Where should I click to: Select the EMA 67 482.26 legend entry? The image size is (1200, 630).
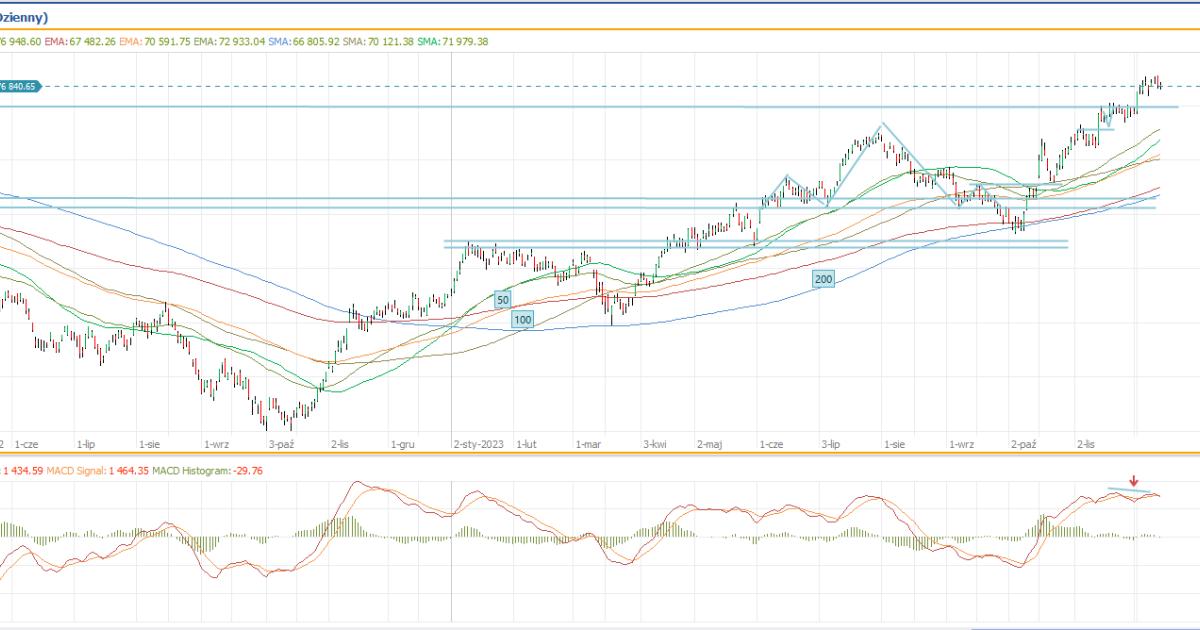(x=80, y=41)
